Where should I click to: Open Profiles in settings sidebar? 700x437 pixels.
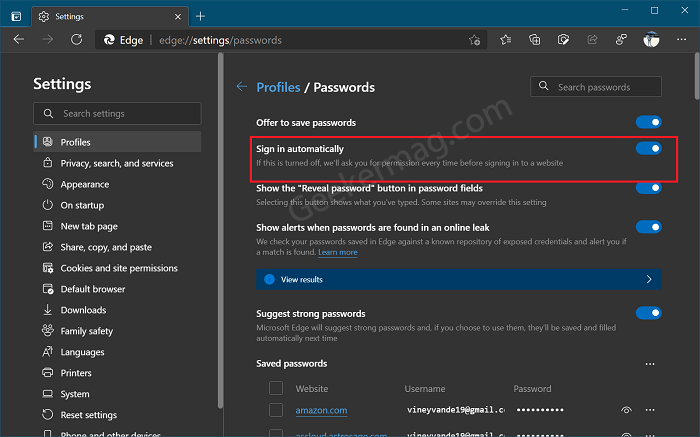point(117,142)
